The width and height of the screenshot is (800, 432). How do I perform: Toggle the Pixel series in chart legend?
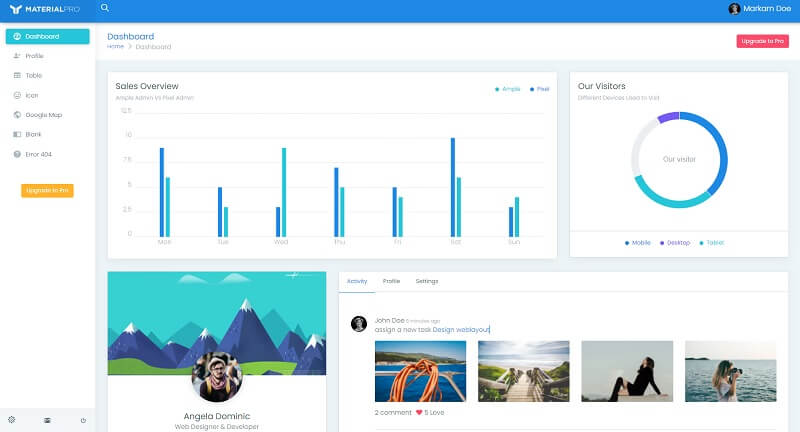coord(540,89)
